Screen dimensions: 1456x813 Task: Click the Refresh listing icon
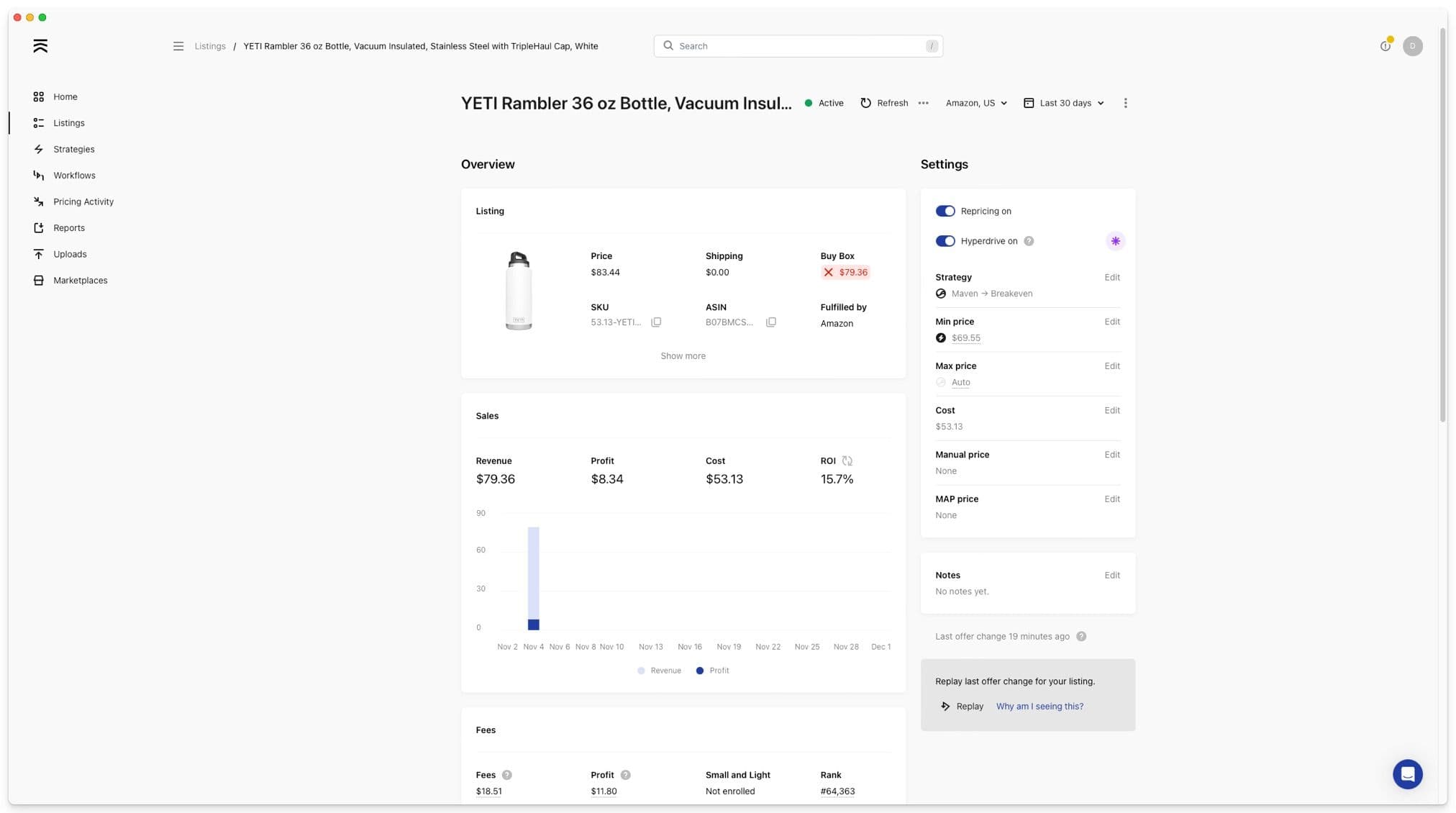pyautogui.click(x=865, y=103)
